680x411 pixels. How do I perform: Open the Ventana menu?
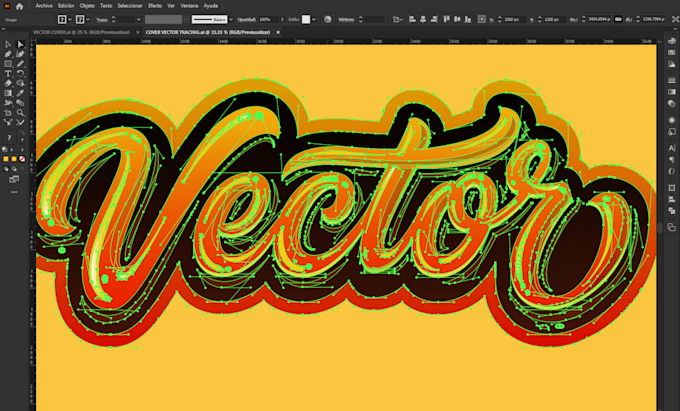(x=189, y=6)
